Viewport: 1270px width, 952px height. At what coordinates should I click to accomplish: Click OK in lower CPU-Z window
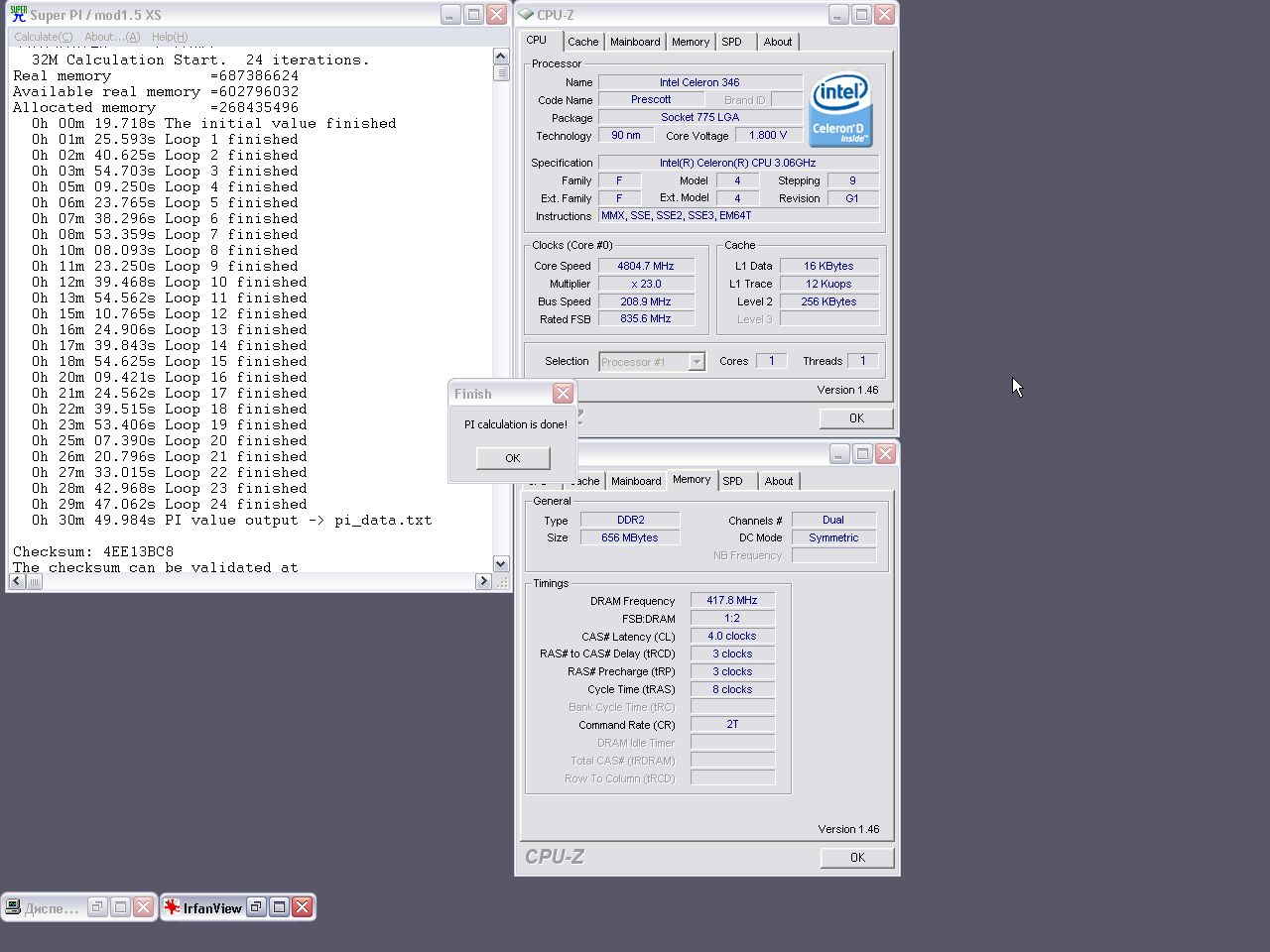tap(858, 858)
